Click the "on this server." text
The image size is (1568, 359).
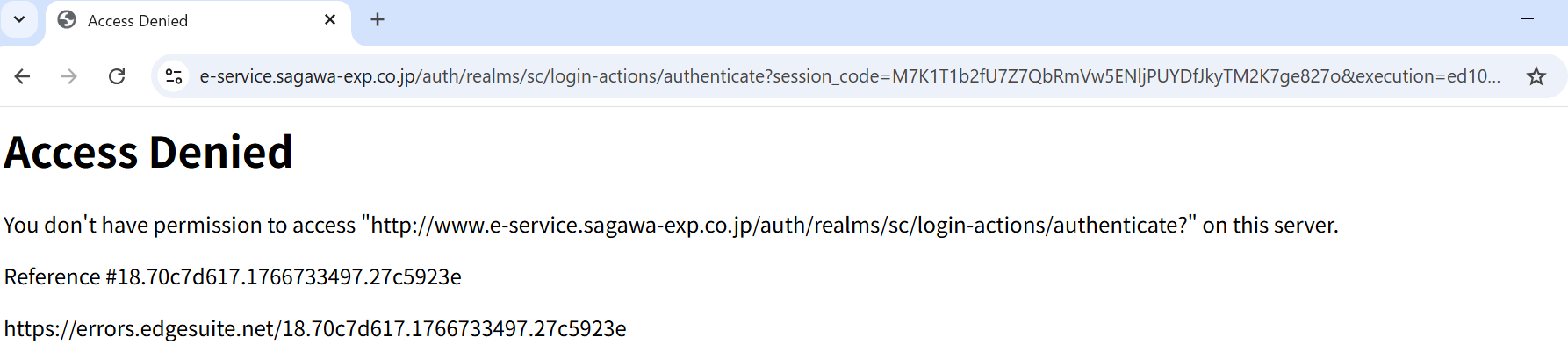coord(1270,226)
